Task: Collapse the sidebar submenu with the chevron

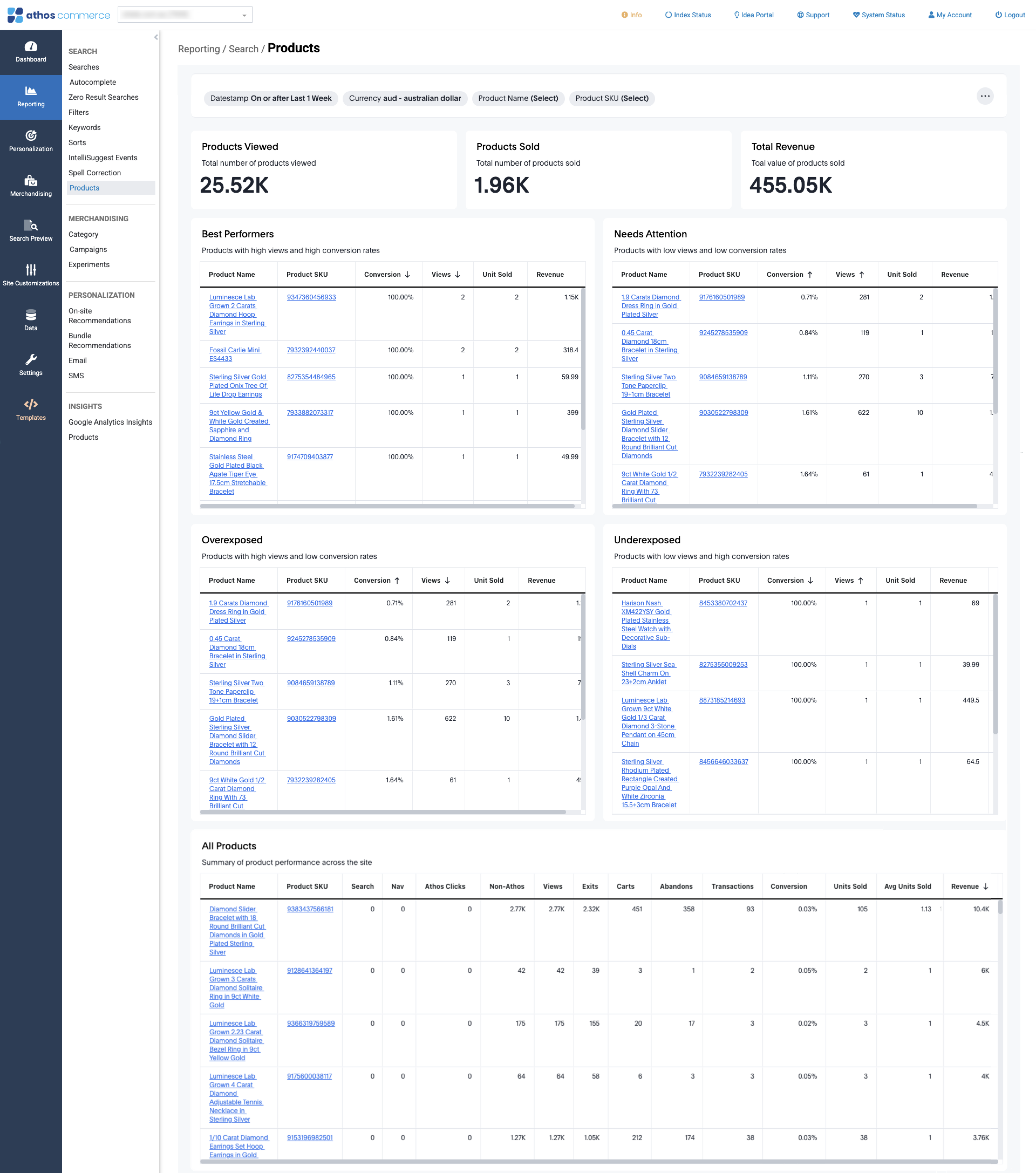Action: pos(156,37)
